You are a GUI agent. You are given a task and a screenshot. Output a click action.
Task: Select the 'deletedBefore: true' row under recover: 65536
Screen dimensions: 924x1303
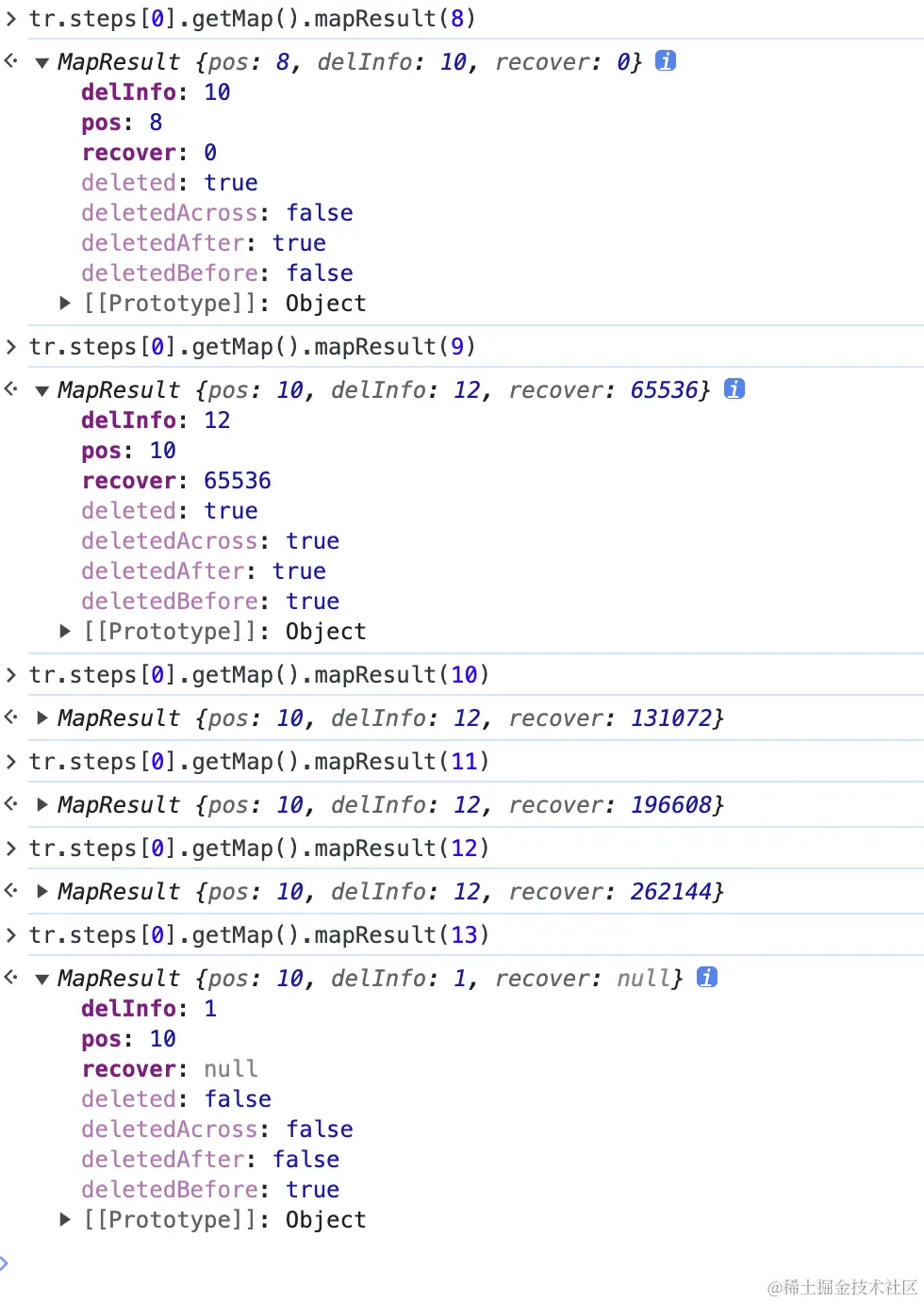coord(210,602)
